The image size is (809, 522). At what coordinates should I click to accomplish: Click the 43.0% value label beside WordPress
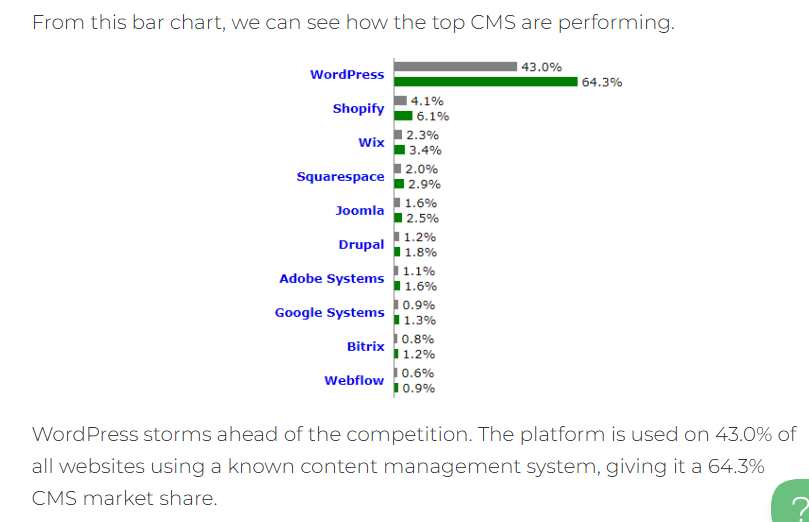point(541,67)
